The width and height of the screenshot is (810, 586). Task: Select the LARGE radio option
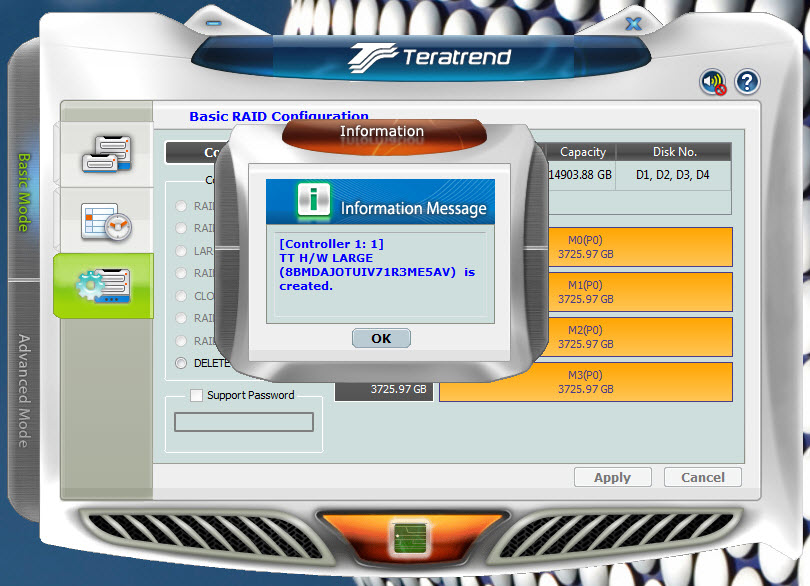181,251
